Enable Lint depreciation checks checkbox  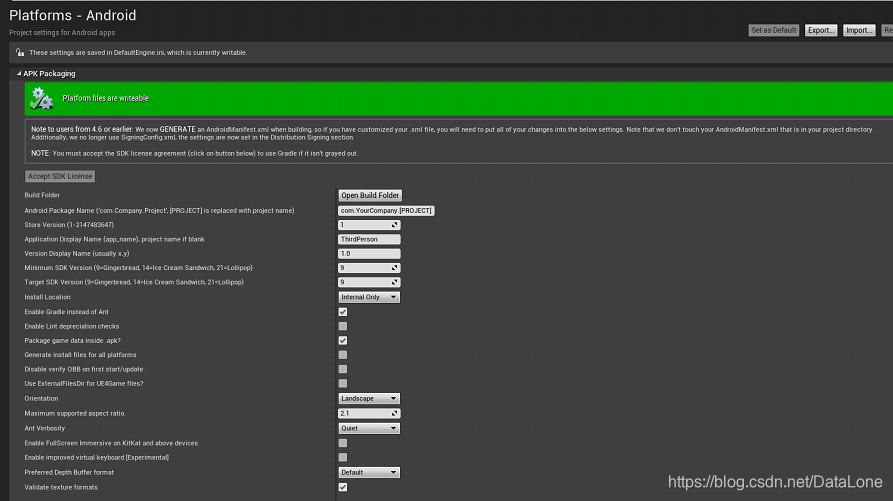[x=343, y=326]
